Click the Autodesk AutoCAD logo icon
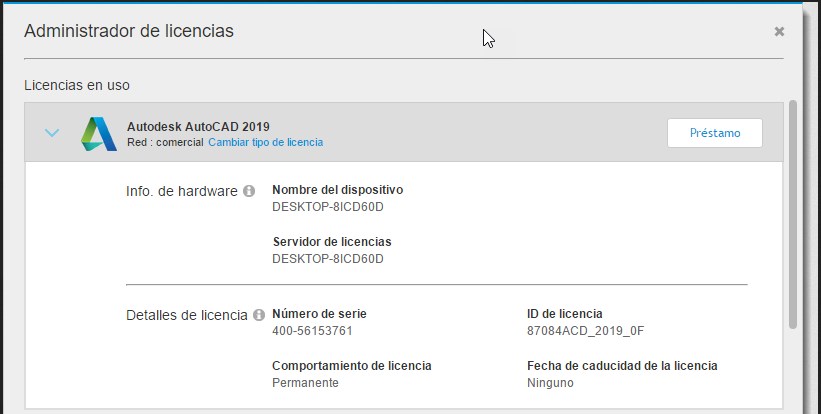Image resolution: width=821 pixels, height=414 pixels. 99,134
